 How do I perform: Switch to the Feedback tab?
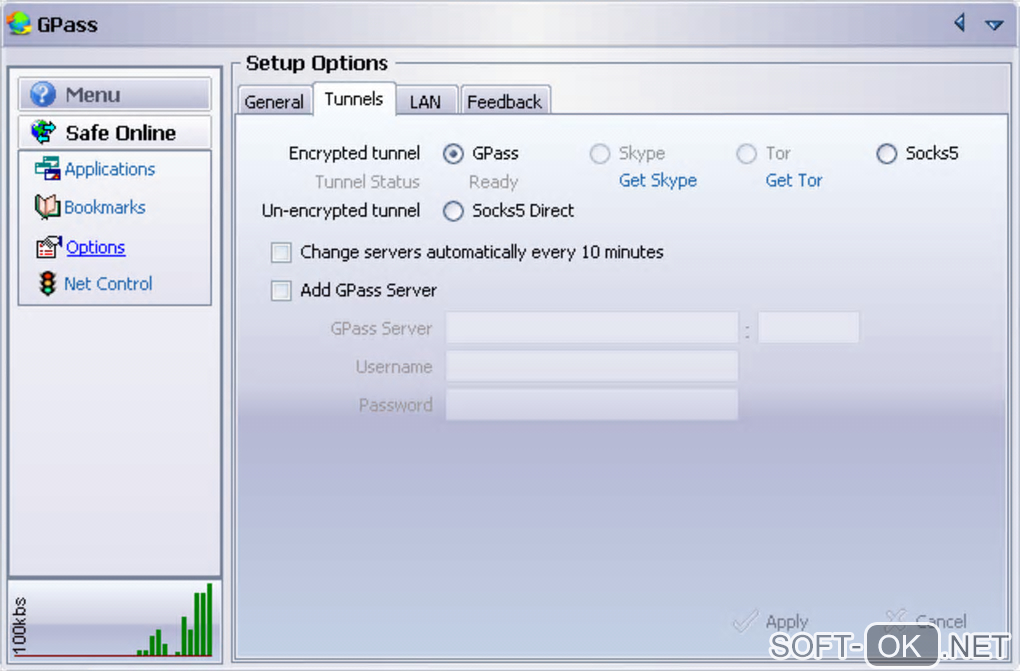[x=504, y=102]
